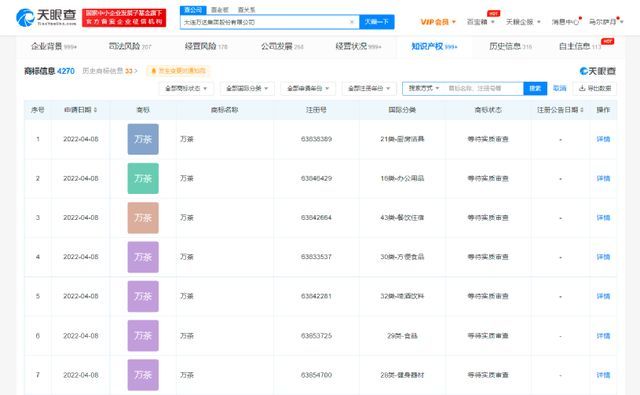Viewport: 640px width, 395px height.
Task: Click the 30类-方便食品 cell
Action: (402, 257)
